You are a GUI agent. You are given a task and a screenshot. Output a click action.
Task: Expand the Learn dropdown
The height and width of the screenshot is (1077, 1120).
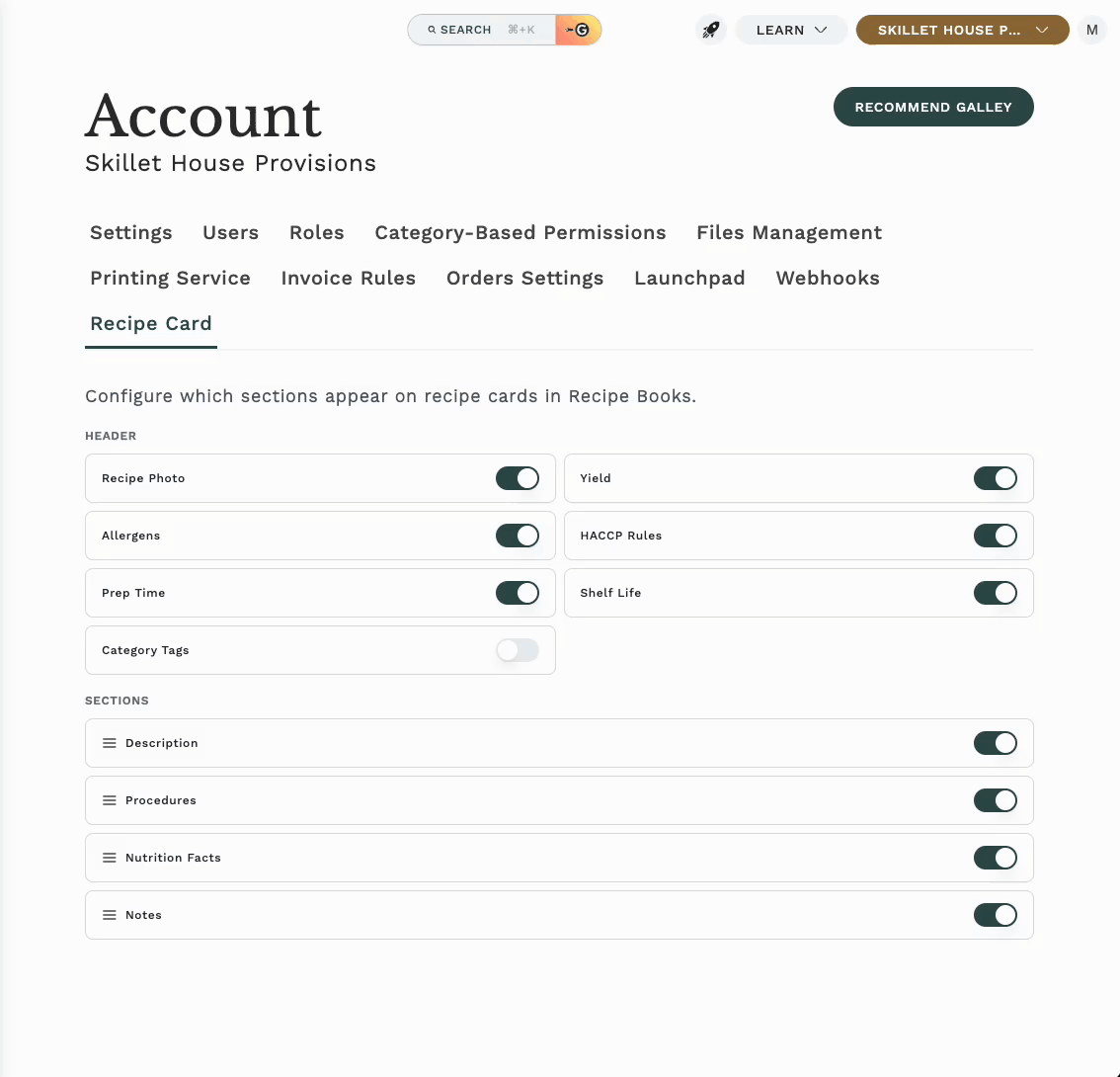tap(791, 30)
